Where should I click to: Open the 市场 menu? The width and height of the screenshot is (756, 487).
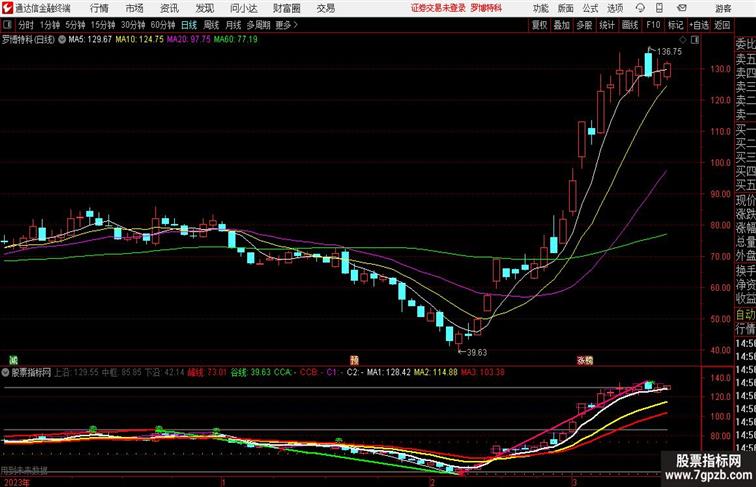point(135,8)
